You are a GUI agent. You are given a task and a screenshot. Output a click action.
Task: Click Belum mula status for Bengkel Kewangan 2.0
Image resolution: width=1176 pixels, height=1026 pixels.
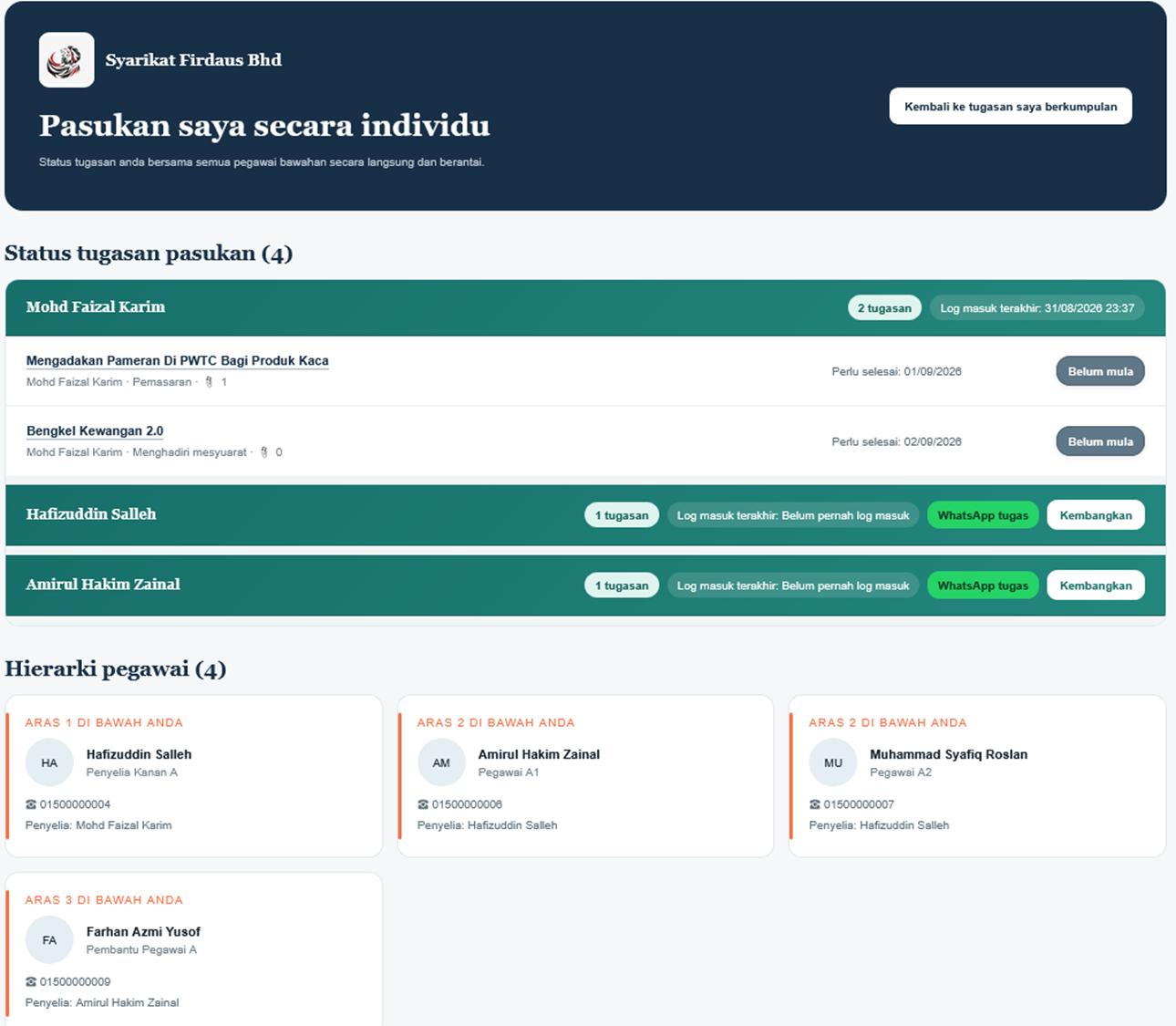click(1100, 441)
